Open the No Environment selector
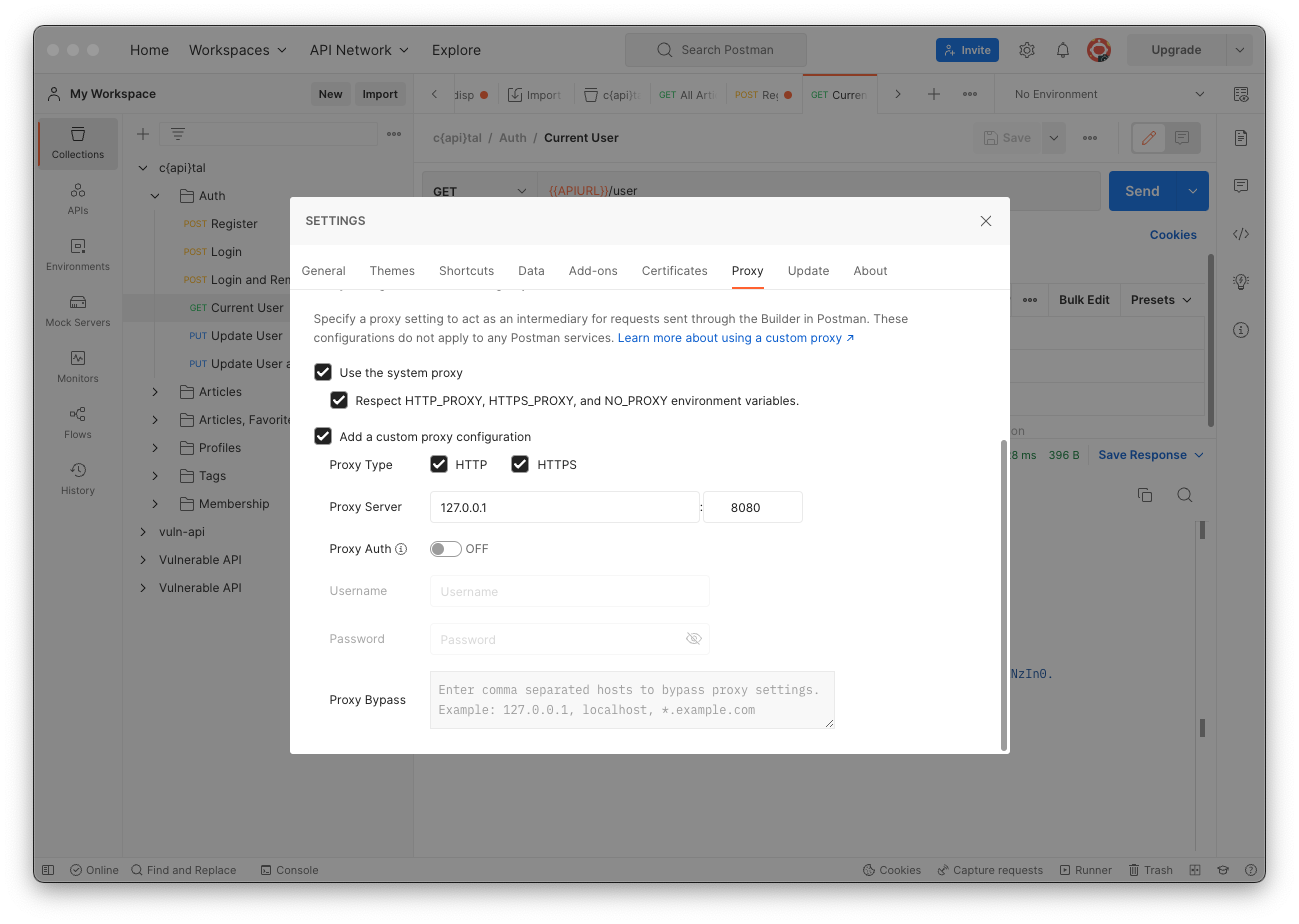 point(1109,94)
